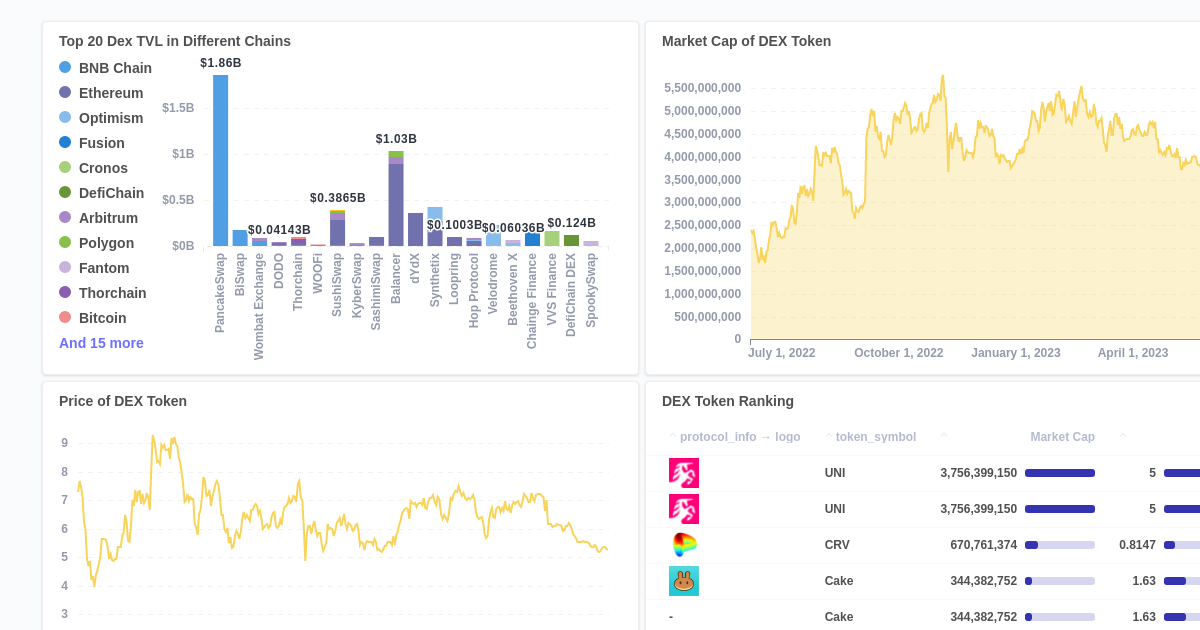Click the CRV market cap progress bar
Image resolution: width=1200 pixels, height=630 pixels.
tap(1060, 544)
